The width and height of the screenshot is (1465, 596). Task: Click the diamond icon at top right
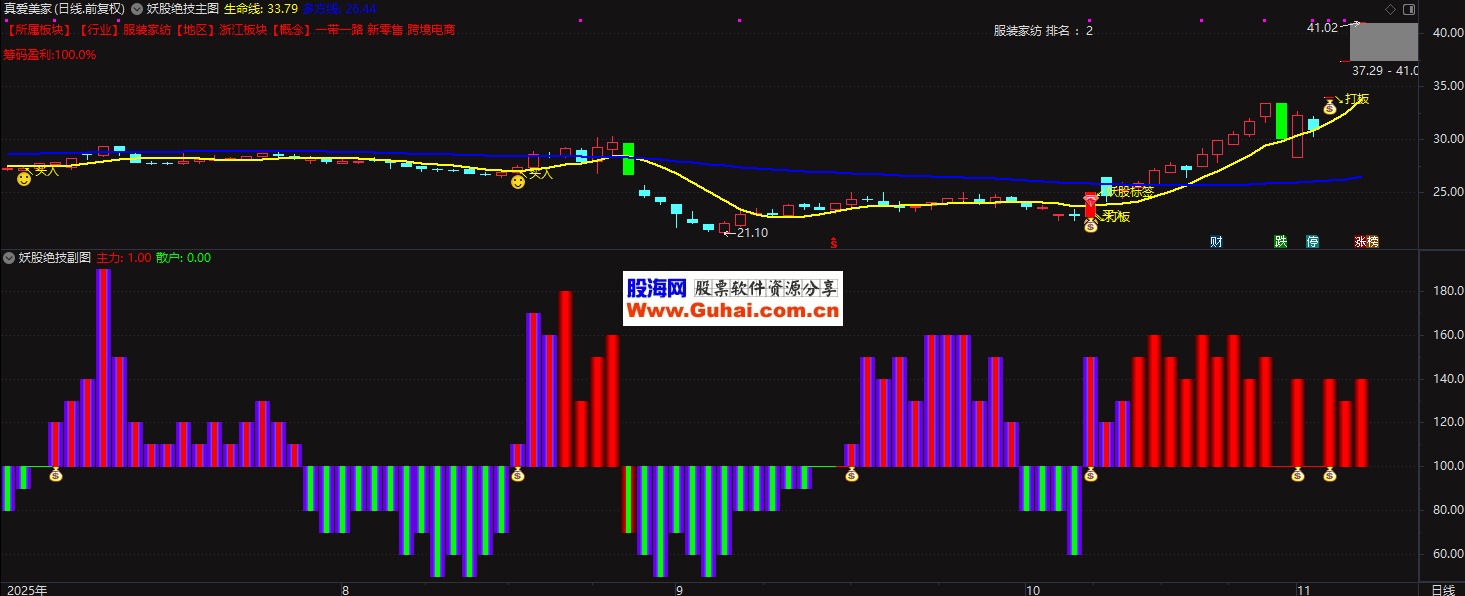point(1390,9)
